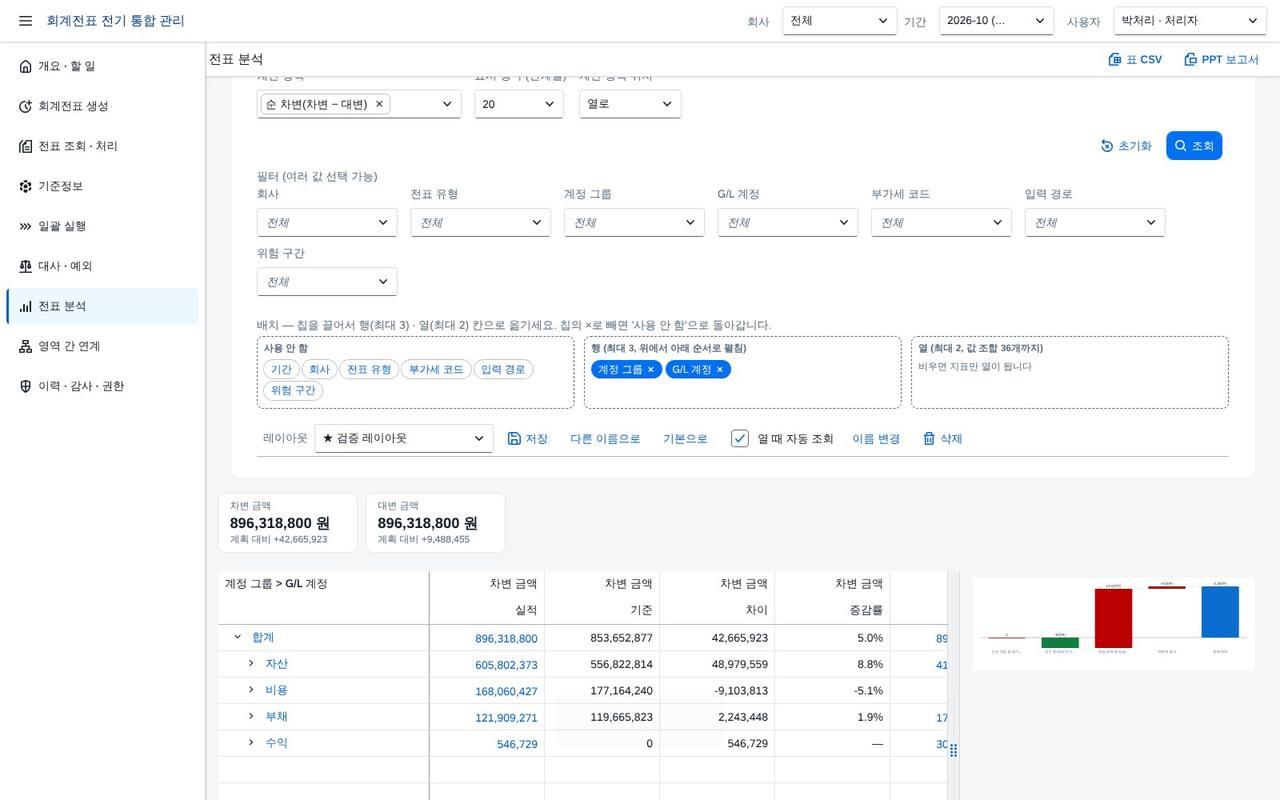Go to 개요 · 할 일 page
The height and width of the screenshot is (800, 1280).
pyautogui.click(x=102, y=66)
